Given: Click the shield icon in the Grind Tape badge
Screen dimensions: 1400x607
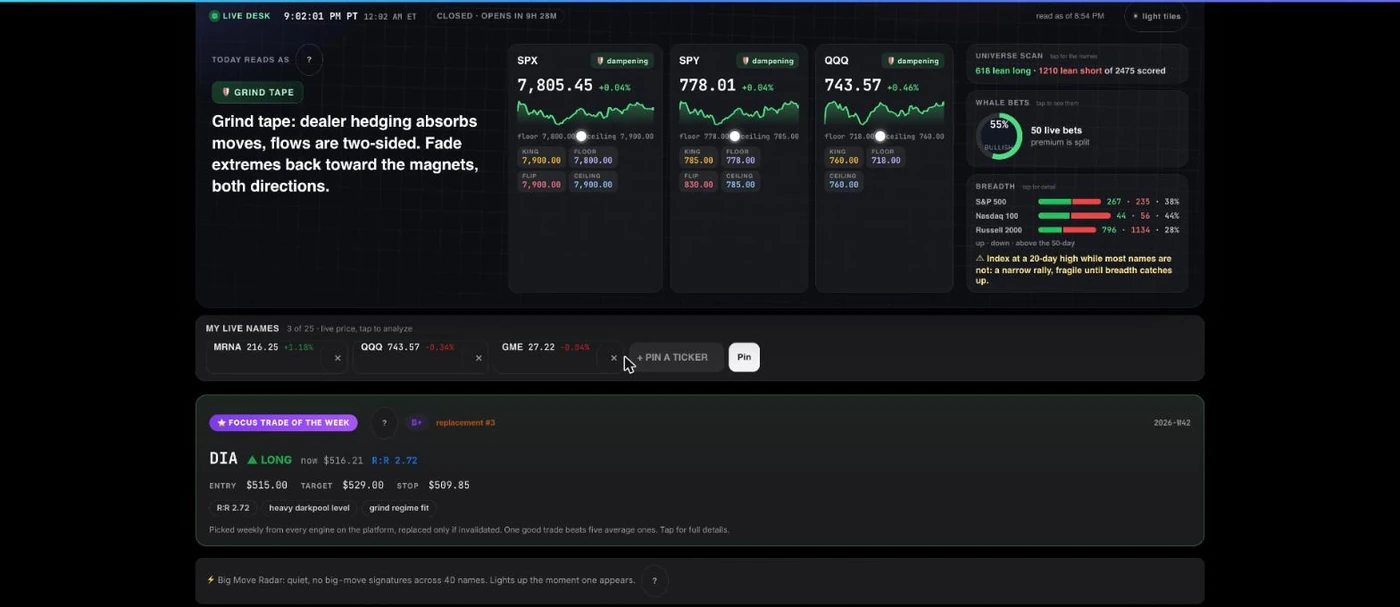Looking at the screenshot, I should pyautogui.click(x=226, y=92).
